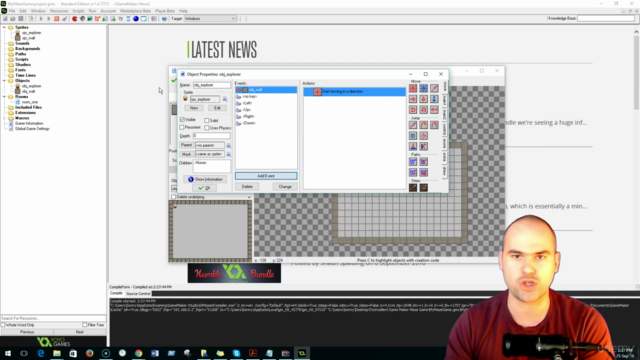
Task: Collapse the Objects folder in resource tree
Action: [x=4, y=81]
